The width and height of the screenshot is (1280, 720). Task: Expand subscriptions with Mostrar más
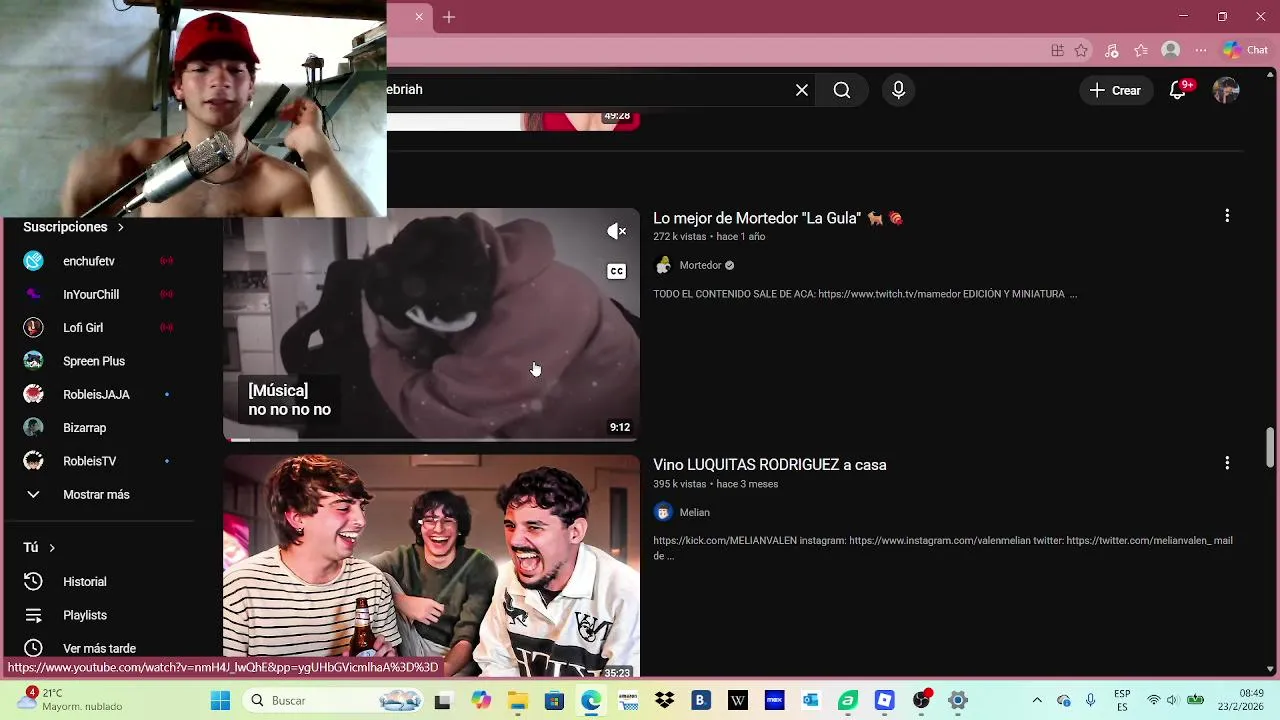(98, 494)
